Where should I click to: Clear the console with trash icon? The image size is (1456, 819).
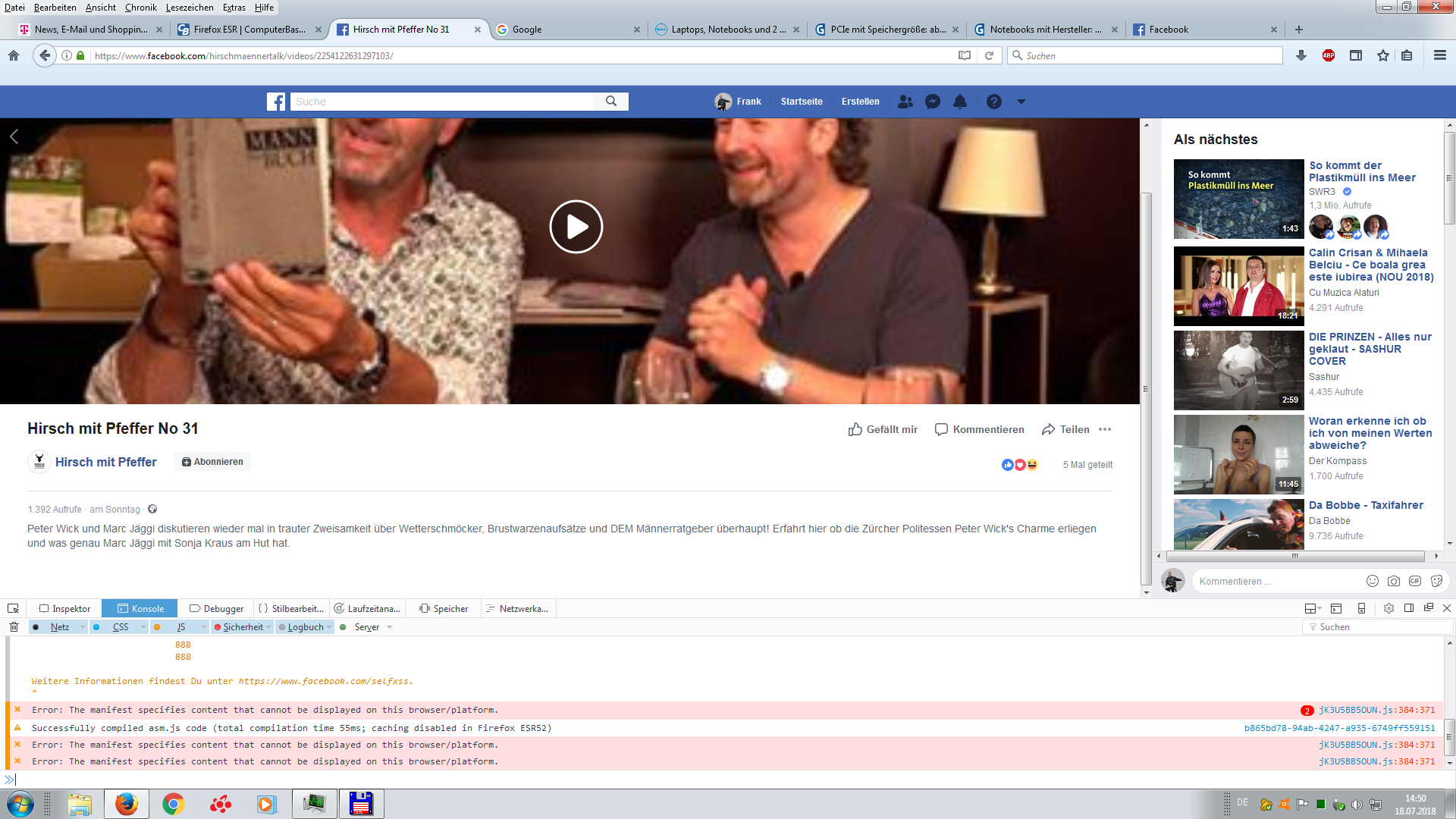point(14,627)
